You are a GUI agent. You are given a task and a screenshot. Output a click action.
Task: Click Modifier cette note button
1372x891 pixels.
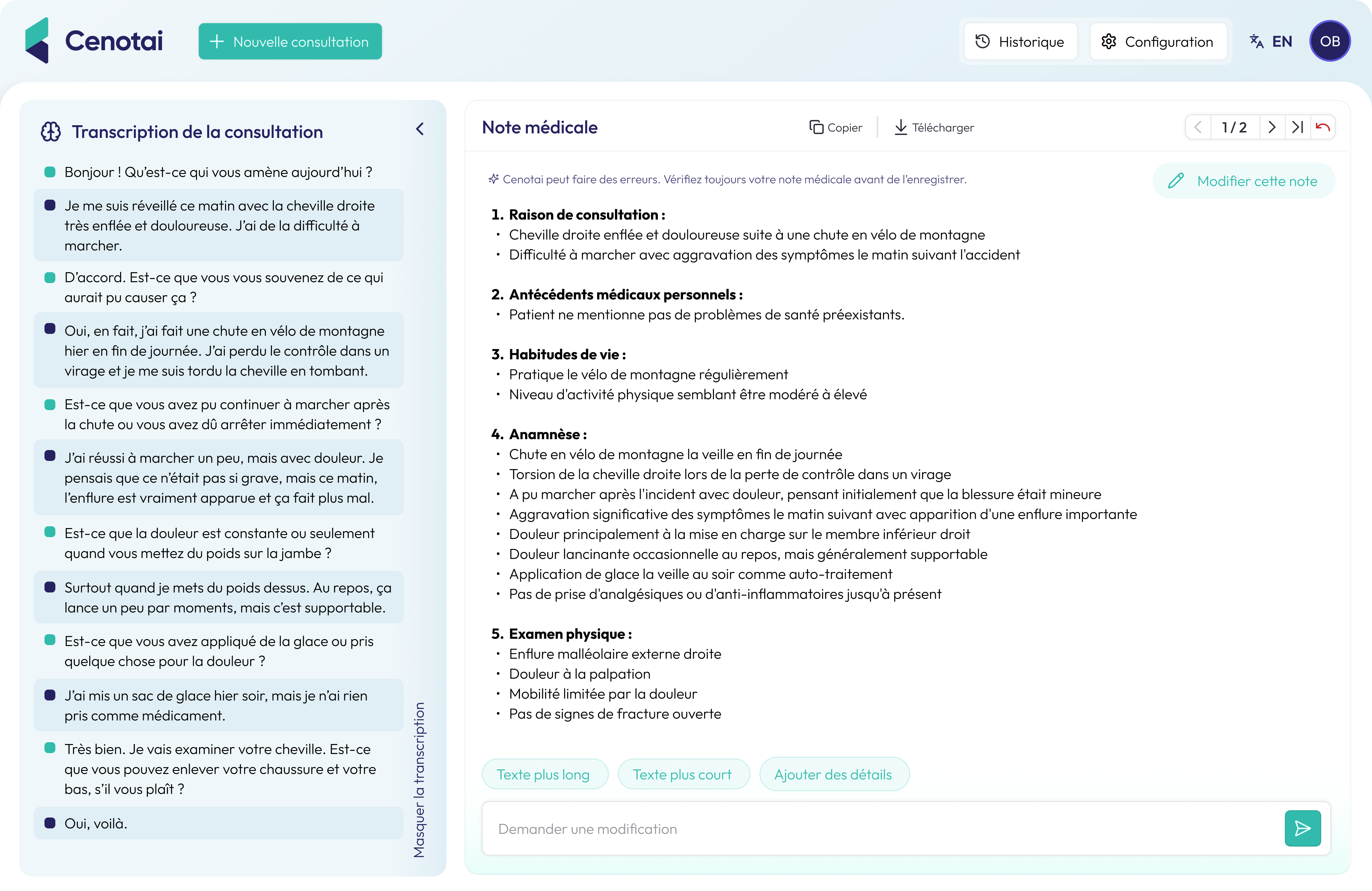[1243, 181]
